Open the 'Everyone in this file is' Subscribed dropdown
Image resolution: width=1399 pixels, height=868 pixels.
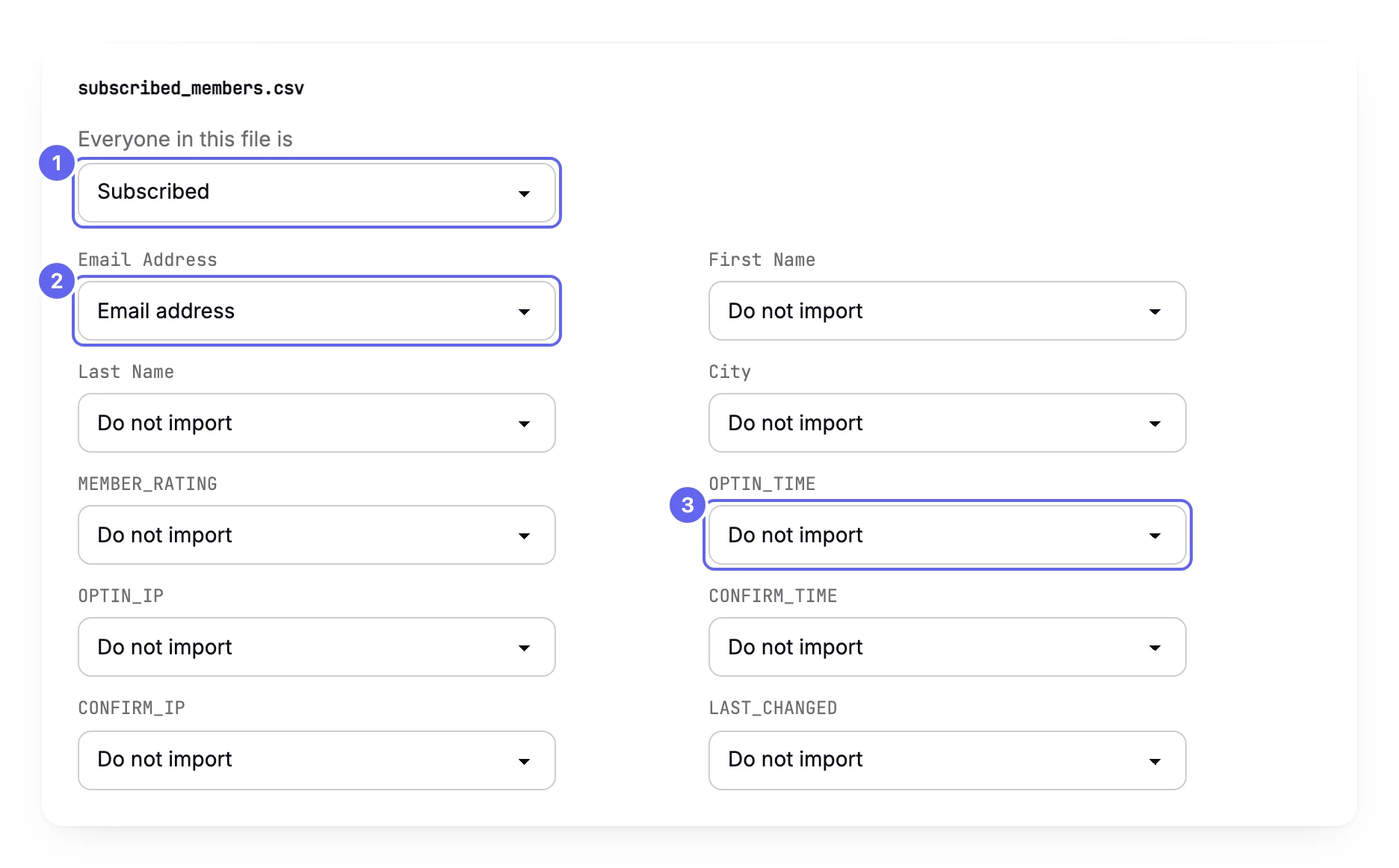(317, 193)
